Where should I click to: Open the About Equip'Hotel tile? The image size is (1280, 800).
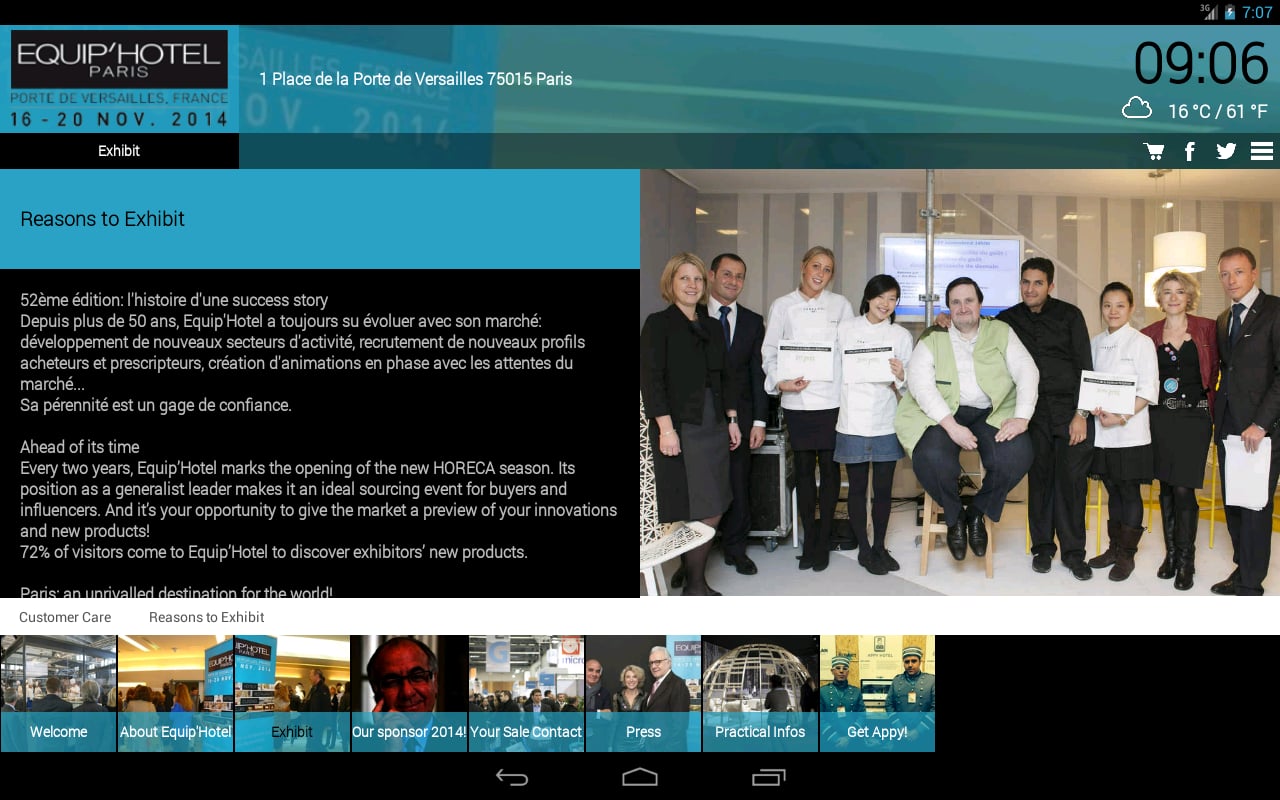pos(175,693)
